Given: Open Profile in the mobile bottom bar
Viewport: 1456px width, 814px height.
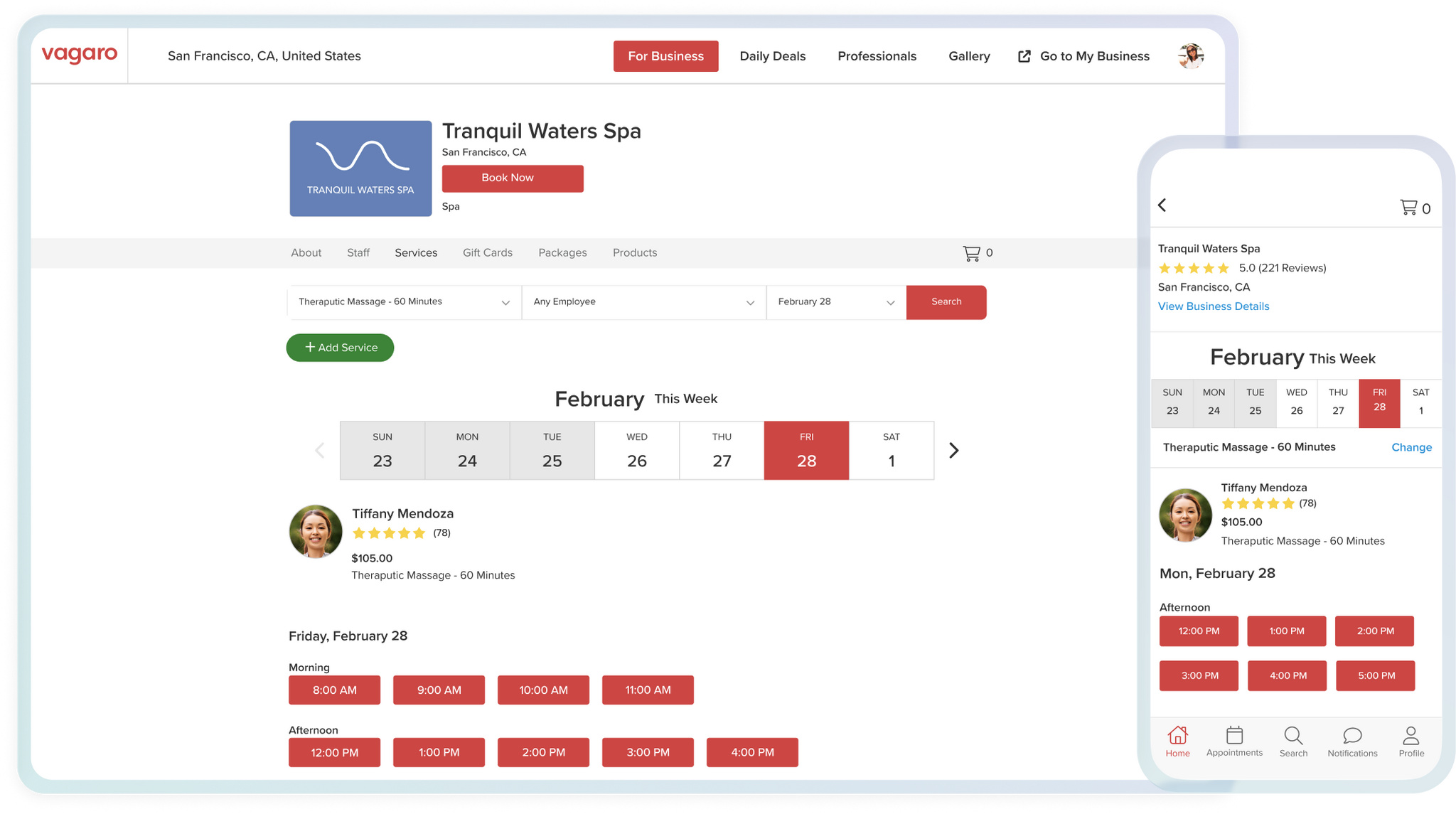Looking at the screenshot, I should pyautogui.click(x=1411, y=741).
